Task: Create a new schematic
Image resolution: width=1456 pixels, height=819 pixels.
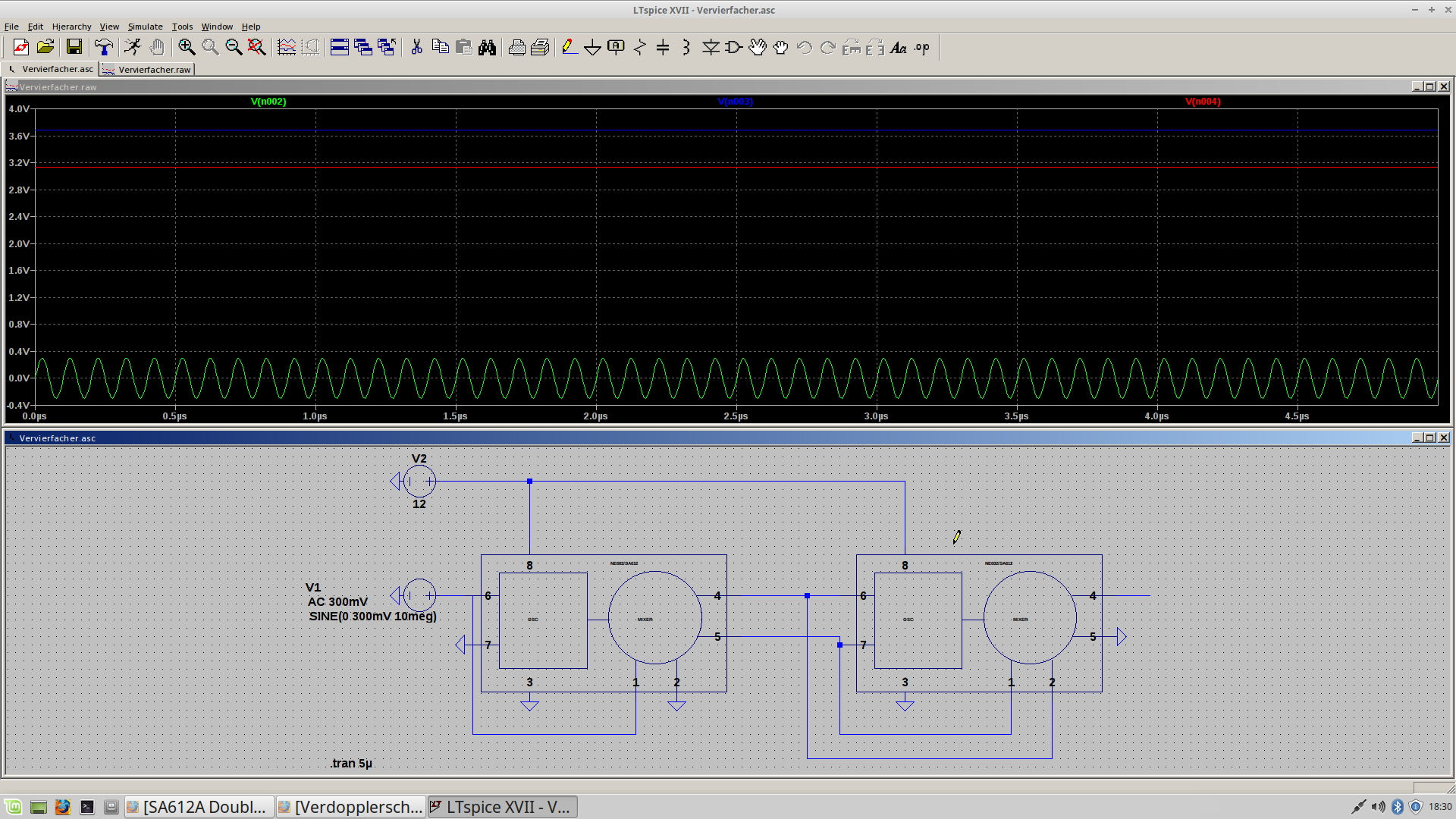Action: coord(20,47)
